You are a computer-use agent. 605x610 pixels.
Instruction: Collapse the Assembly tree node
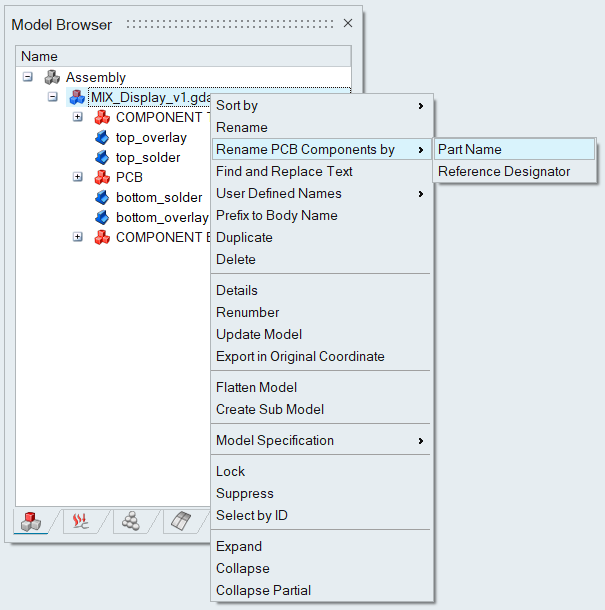tap(27, 77)
